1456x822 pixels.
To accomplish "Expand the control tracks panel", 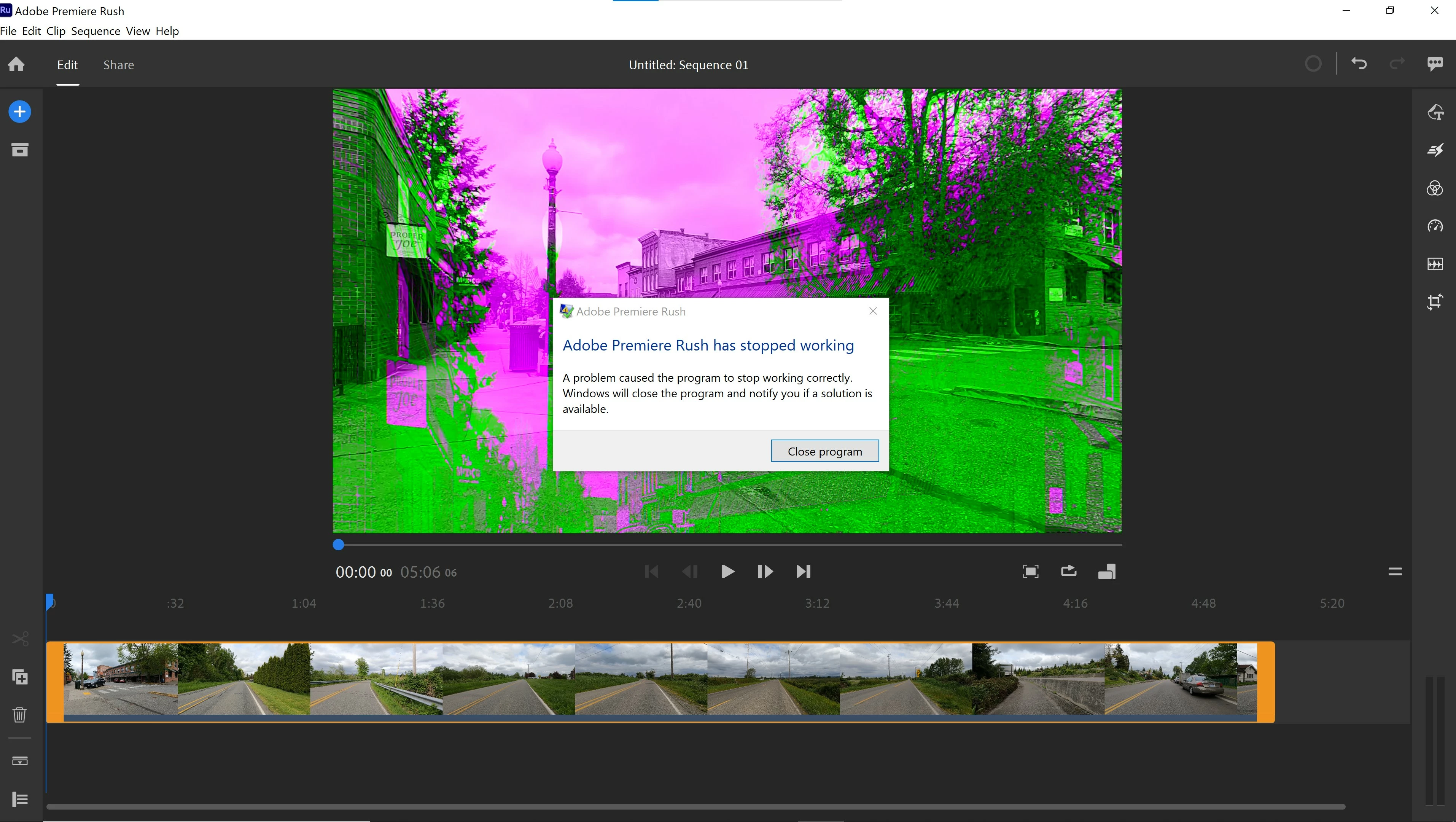I will click(20, 799).
